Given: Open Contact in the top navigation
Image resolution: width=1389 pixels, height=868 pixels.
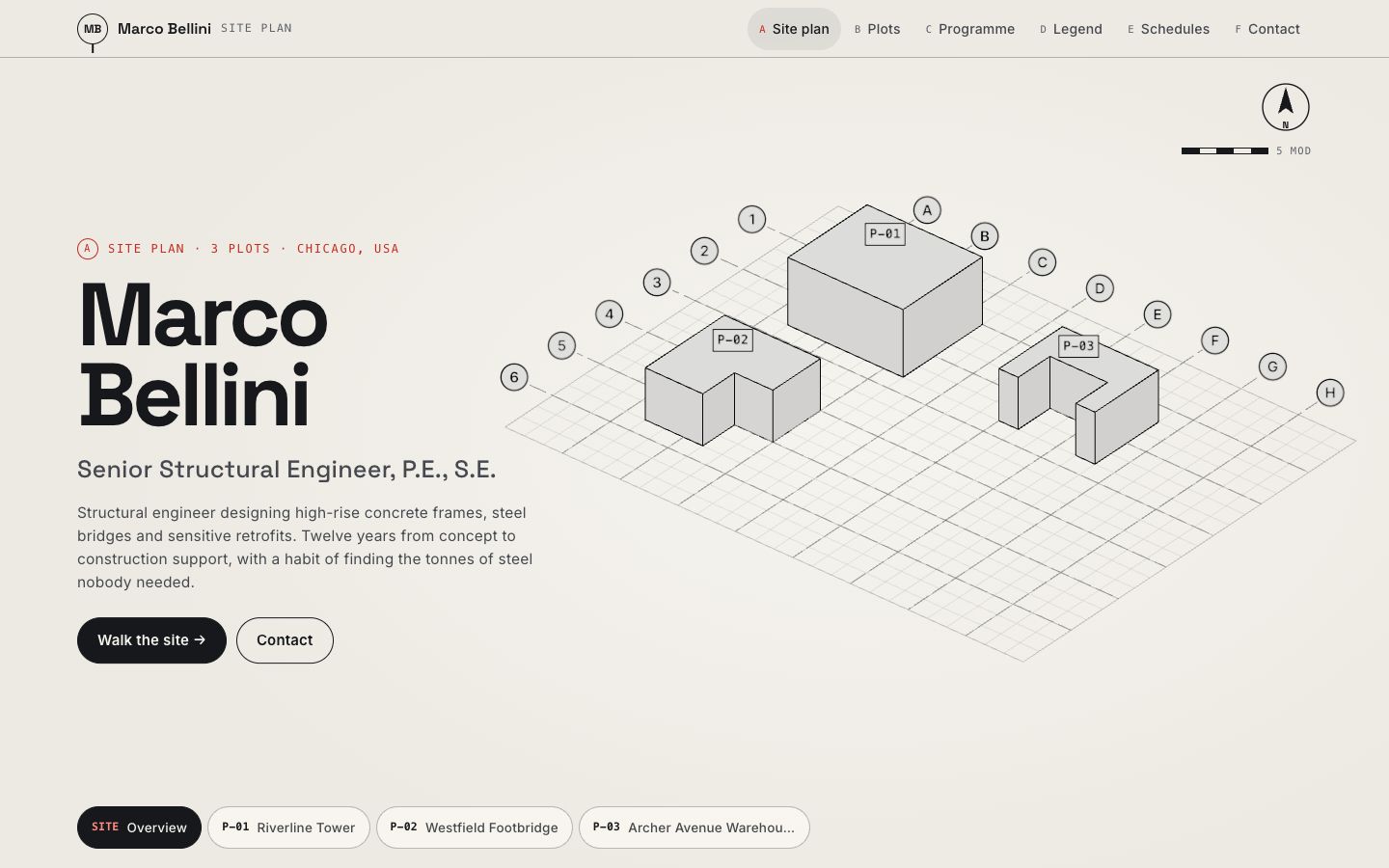Looking at the screenshot, I should click(x=1267, y=29).
